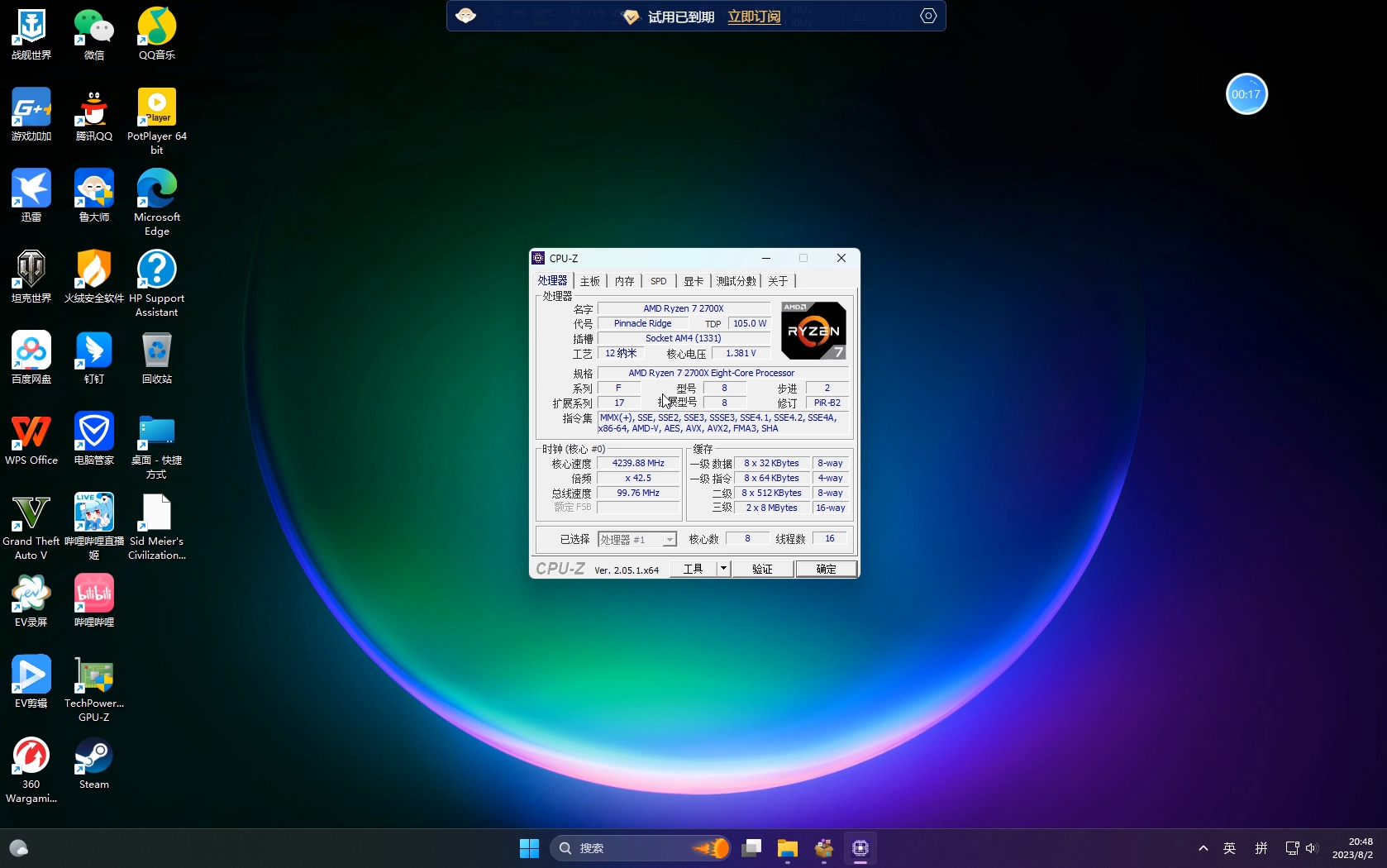Open the 游戏加加 desktop shortcut

tap(31, 114)
